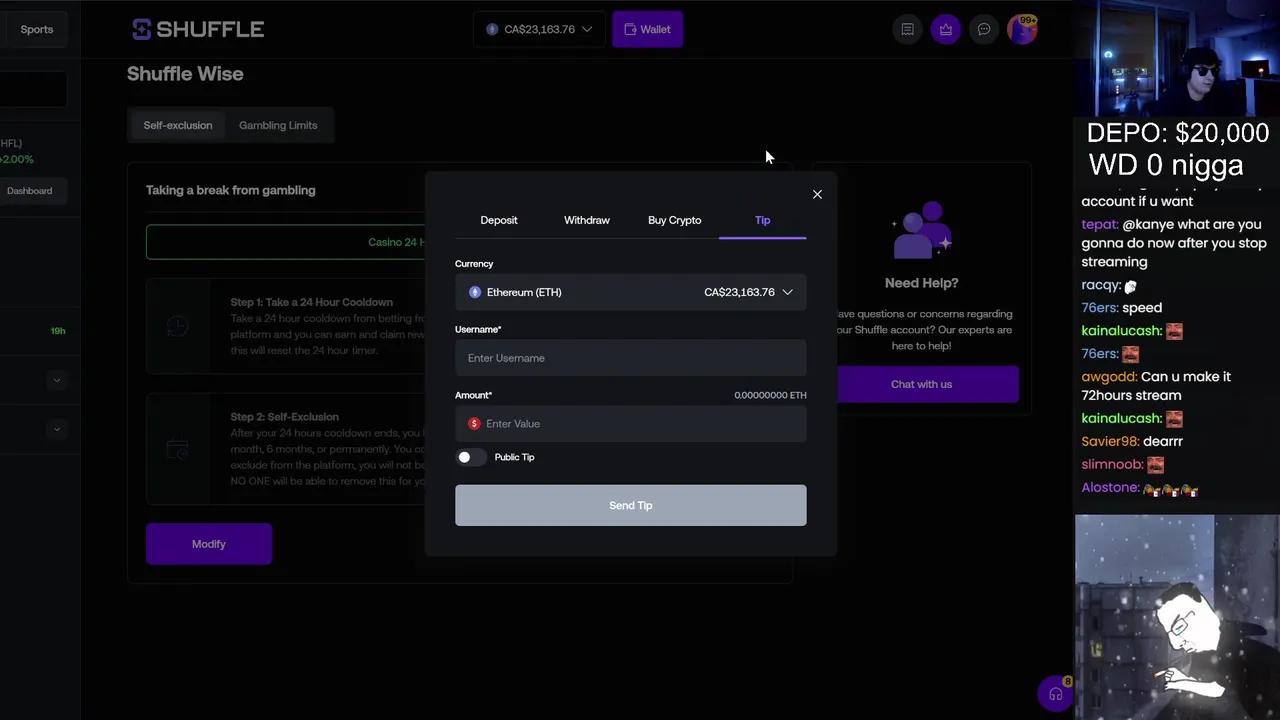Click the 0.00000000 ETH amount text
The width and height of the screenshot is (1280, 720).
770,395
